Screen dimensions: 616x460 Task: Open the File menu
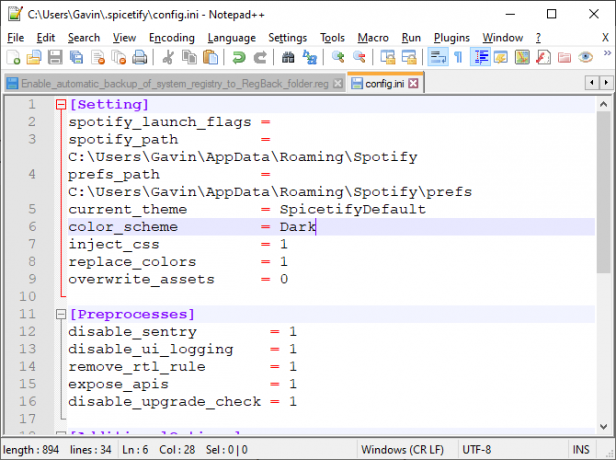click(x=16, y=38)
